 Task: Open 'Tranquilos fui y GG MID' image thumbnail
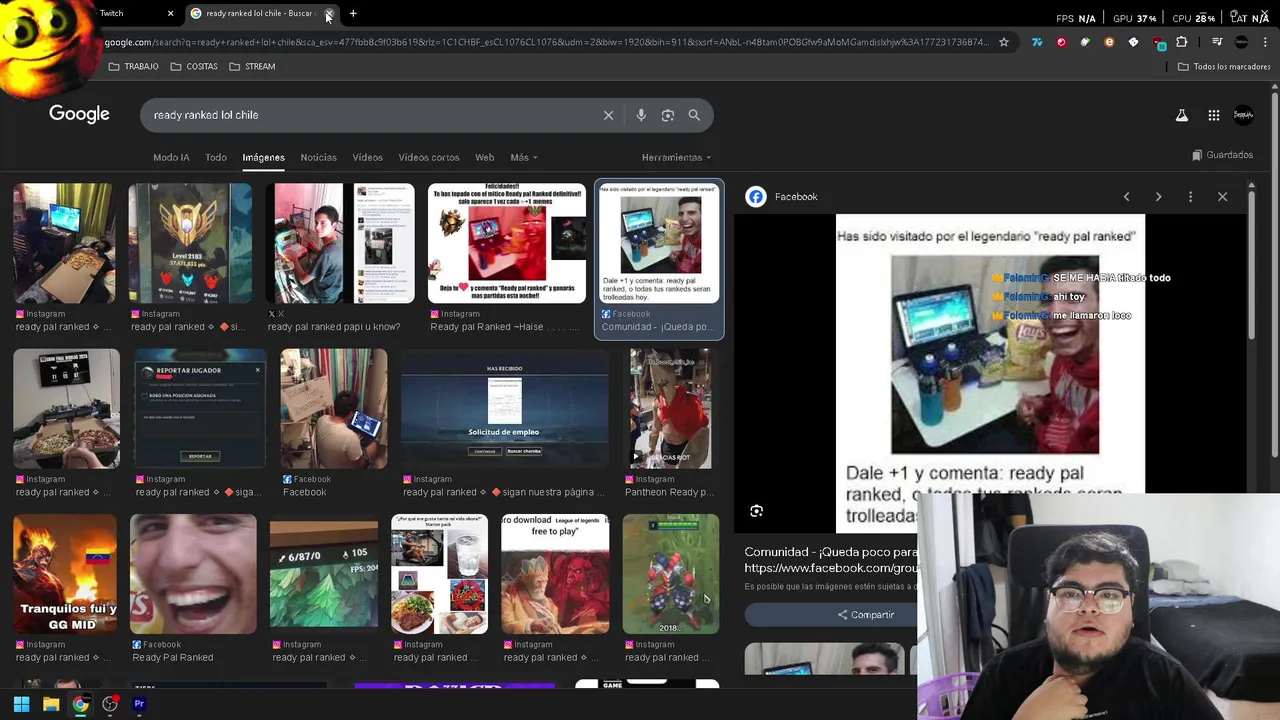65,574
